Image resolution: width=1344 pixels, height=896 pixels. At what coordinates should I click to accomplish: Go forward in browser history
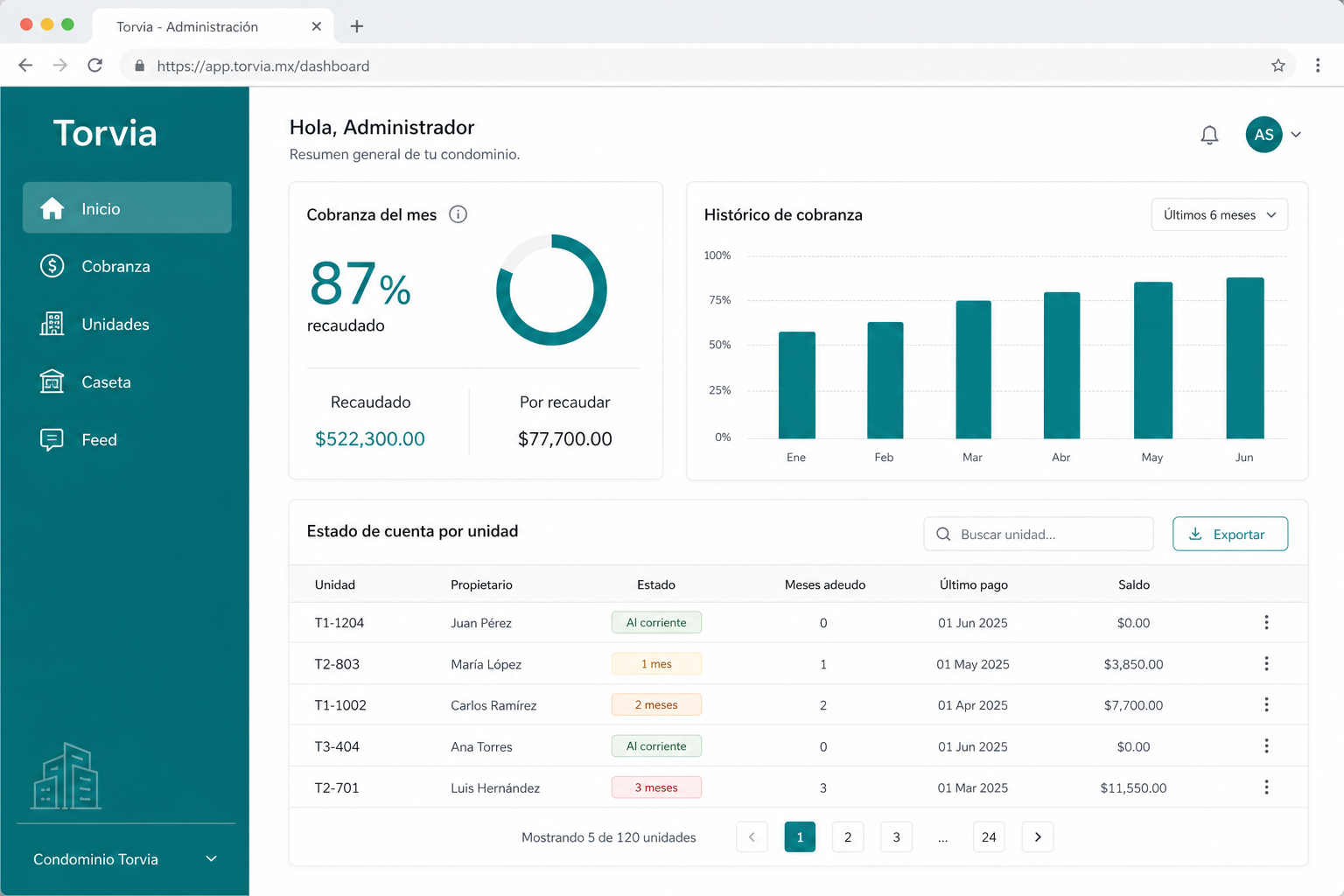59,66
